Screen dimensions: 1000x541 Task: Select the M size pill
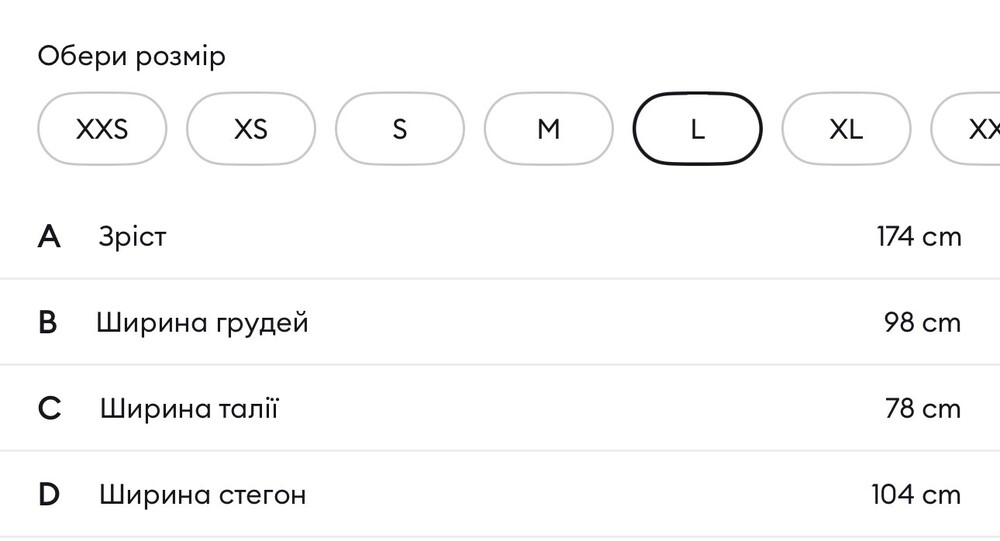tap(549, 129)
